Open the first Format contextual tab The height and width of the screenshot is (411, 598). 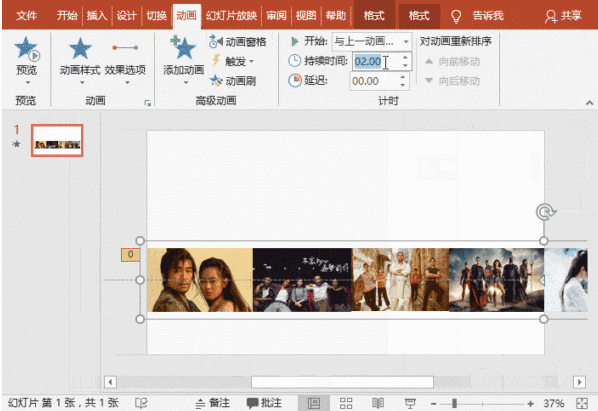coord(374,16)
